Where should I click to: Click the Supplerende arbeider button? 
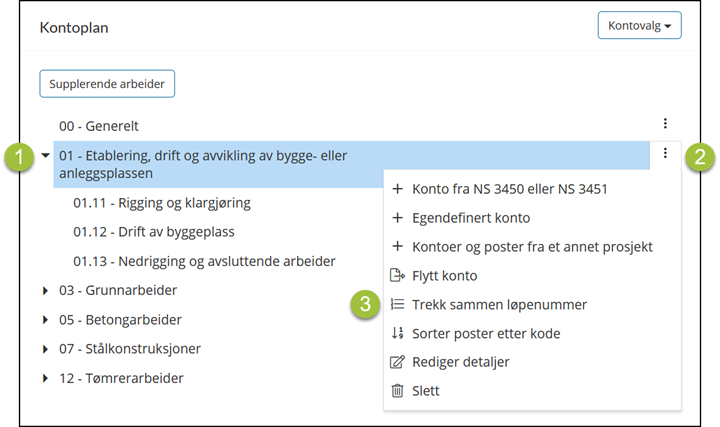click(x=107, y=84)
